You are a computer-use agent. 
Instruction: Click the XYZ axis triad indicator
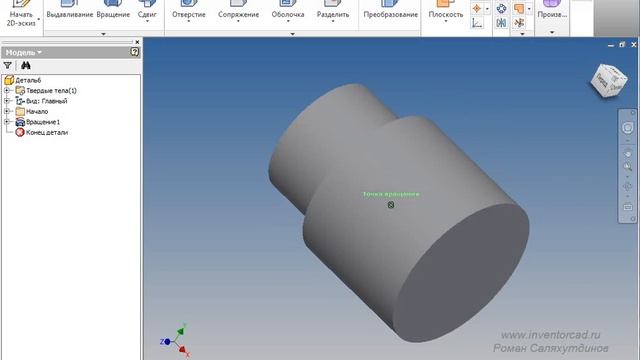[x=176, y=341]
